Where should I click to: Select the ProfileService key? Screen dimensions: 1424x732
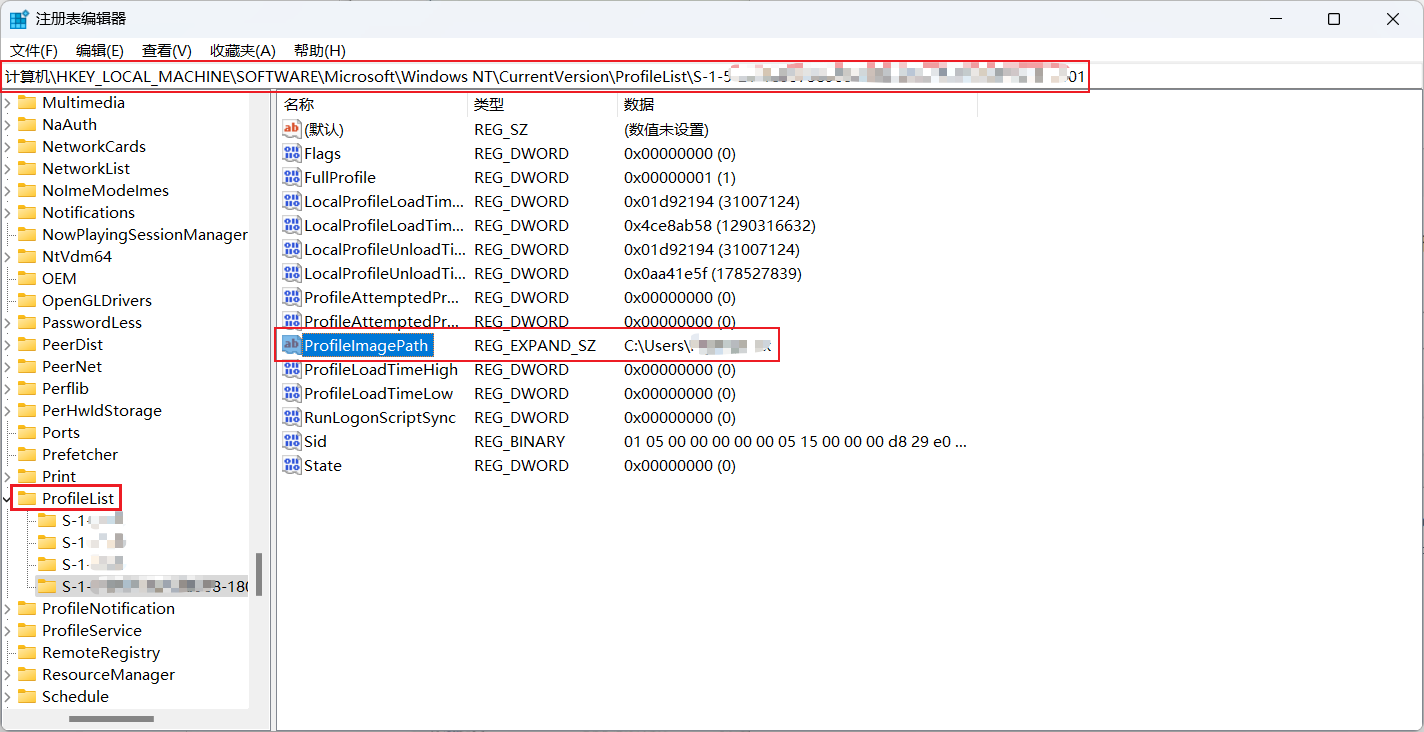tap(92, 630)
